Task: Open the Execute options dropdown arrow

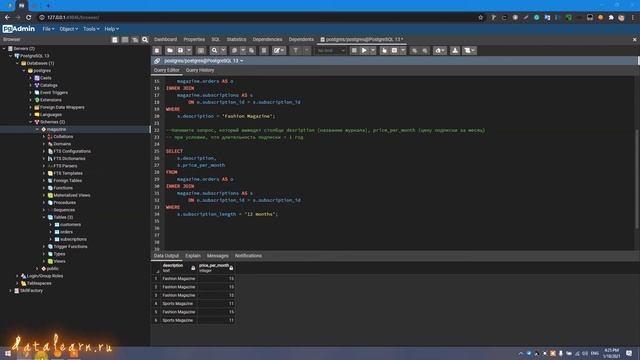Action: pos(373,51)
